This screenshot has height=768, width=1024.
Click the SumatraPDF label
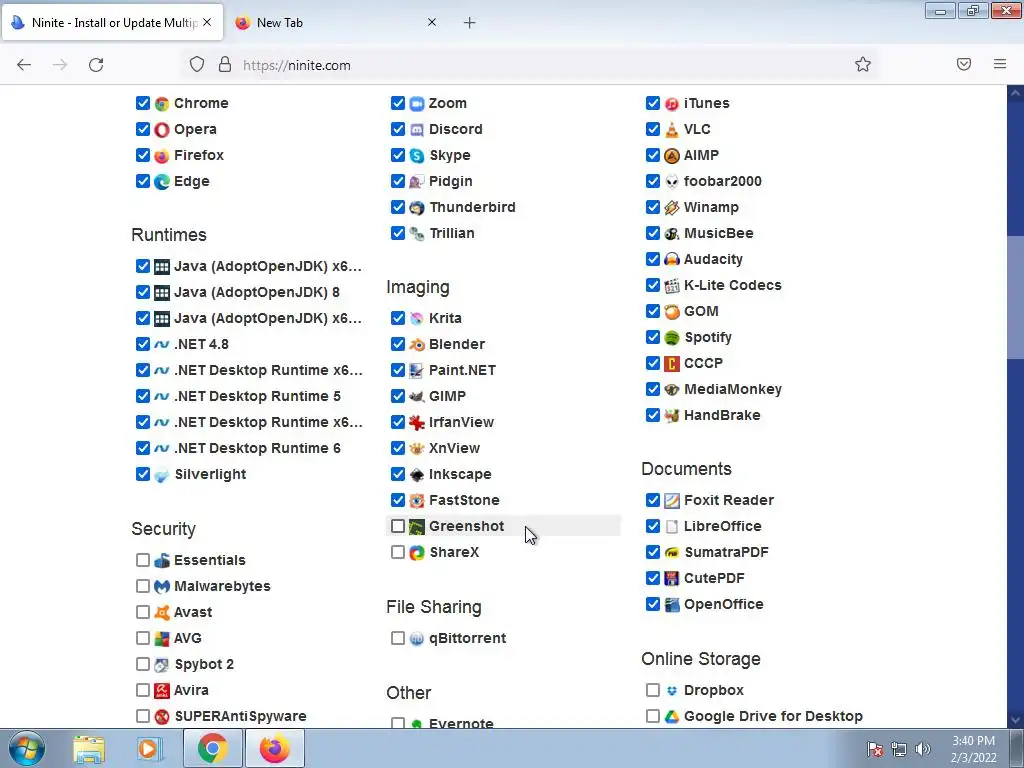[x=726, y=552]
